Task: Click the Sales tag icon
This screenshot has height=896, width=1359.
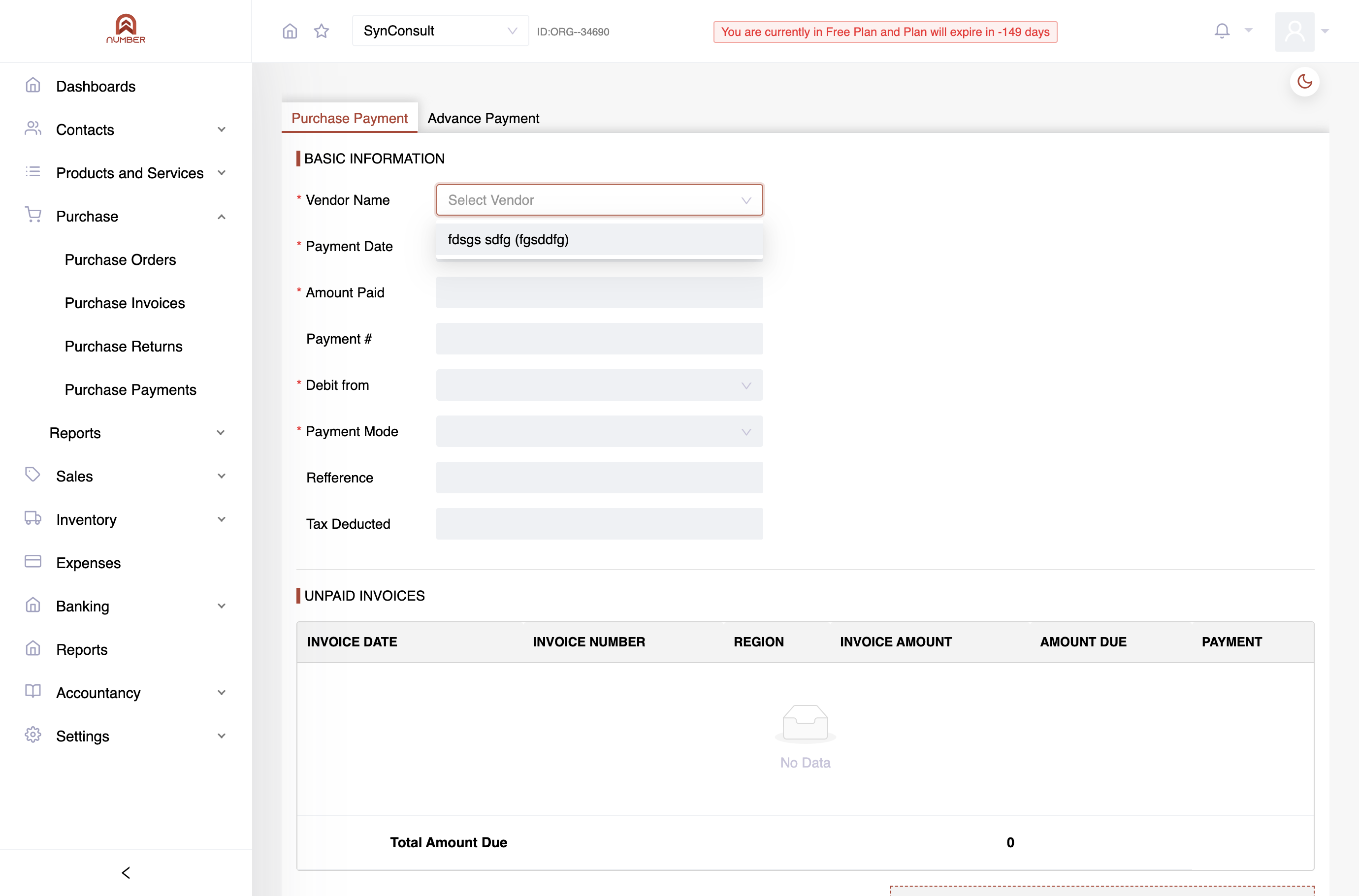Action: click(x=33, y=475)
